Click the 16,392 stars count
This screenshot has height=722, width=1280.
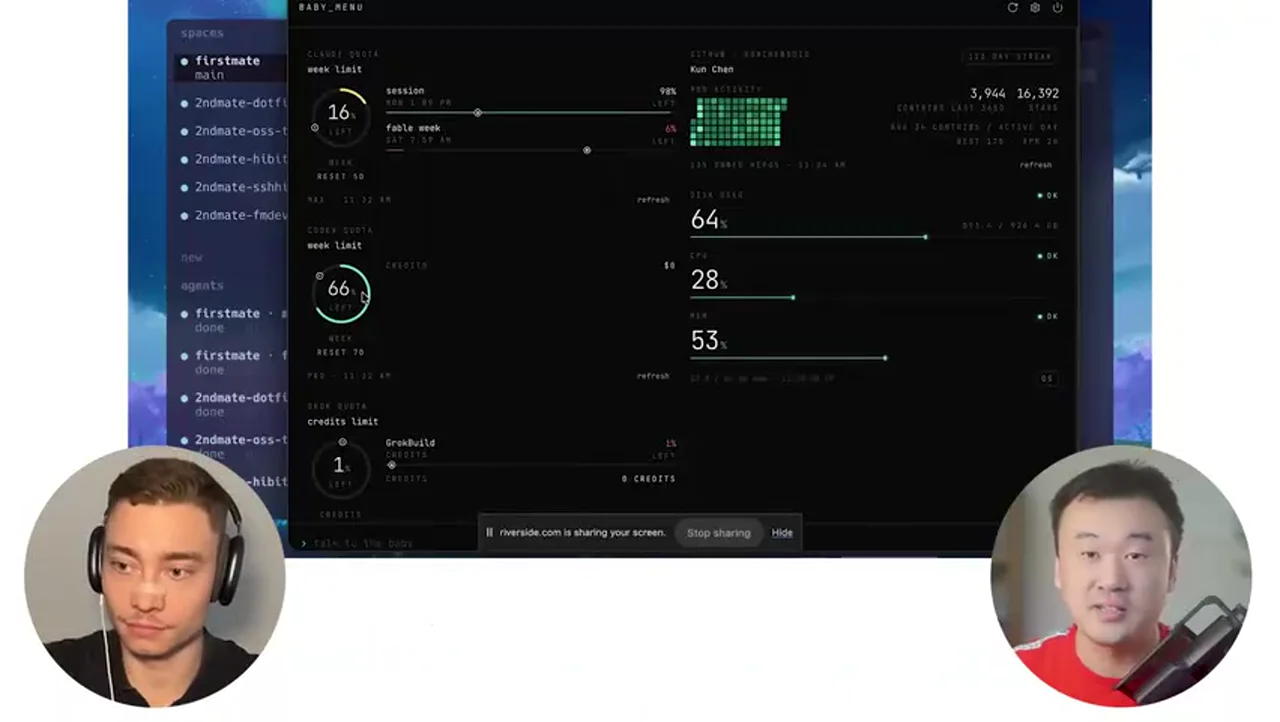tap(1037, 93)
